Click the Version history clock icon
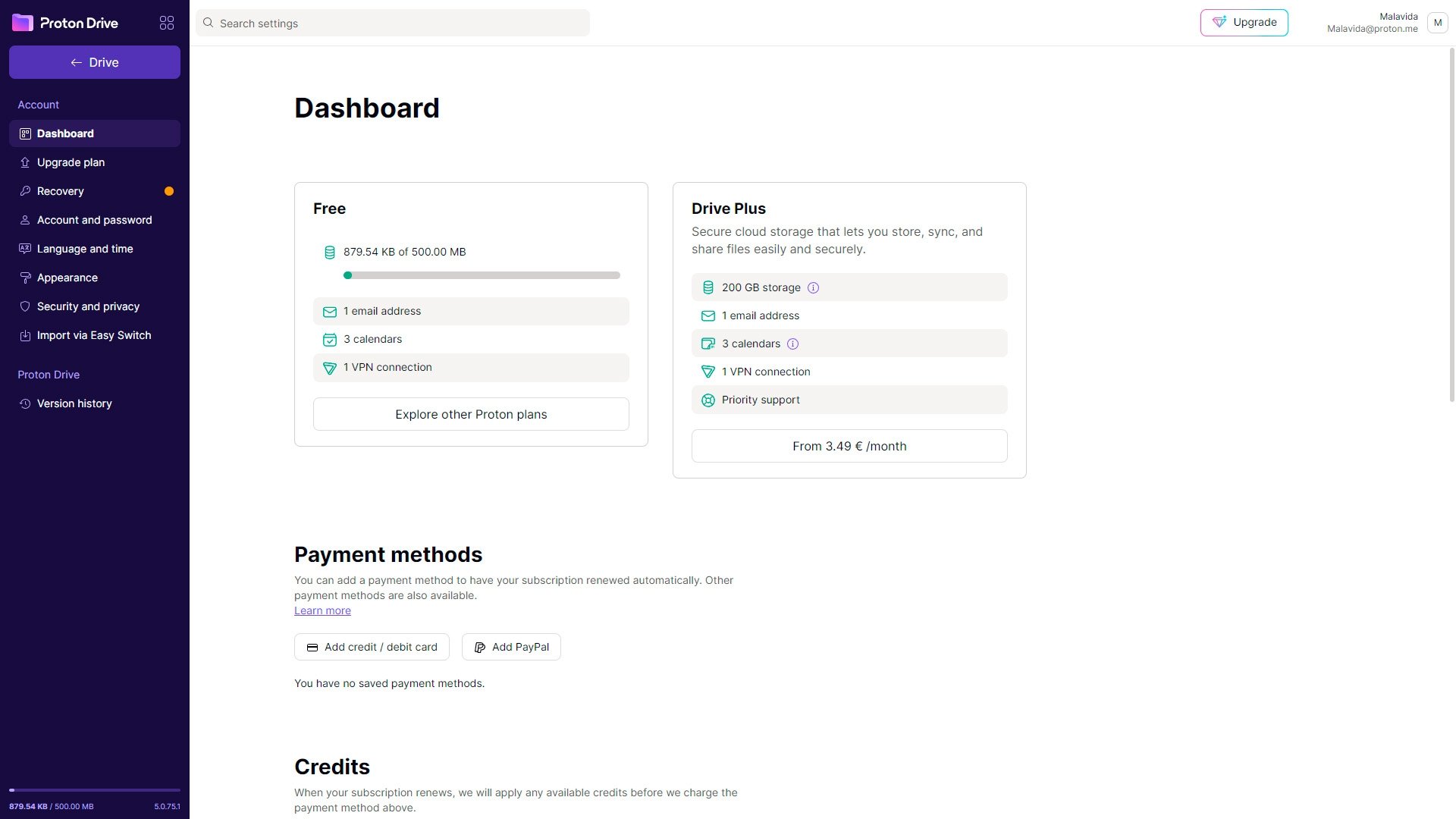 click(25, 403)
